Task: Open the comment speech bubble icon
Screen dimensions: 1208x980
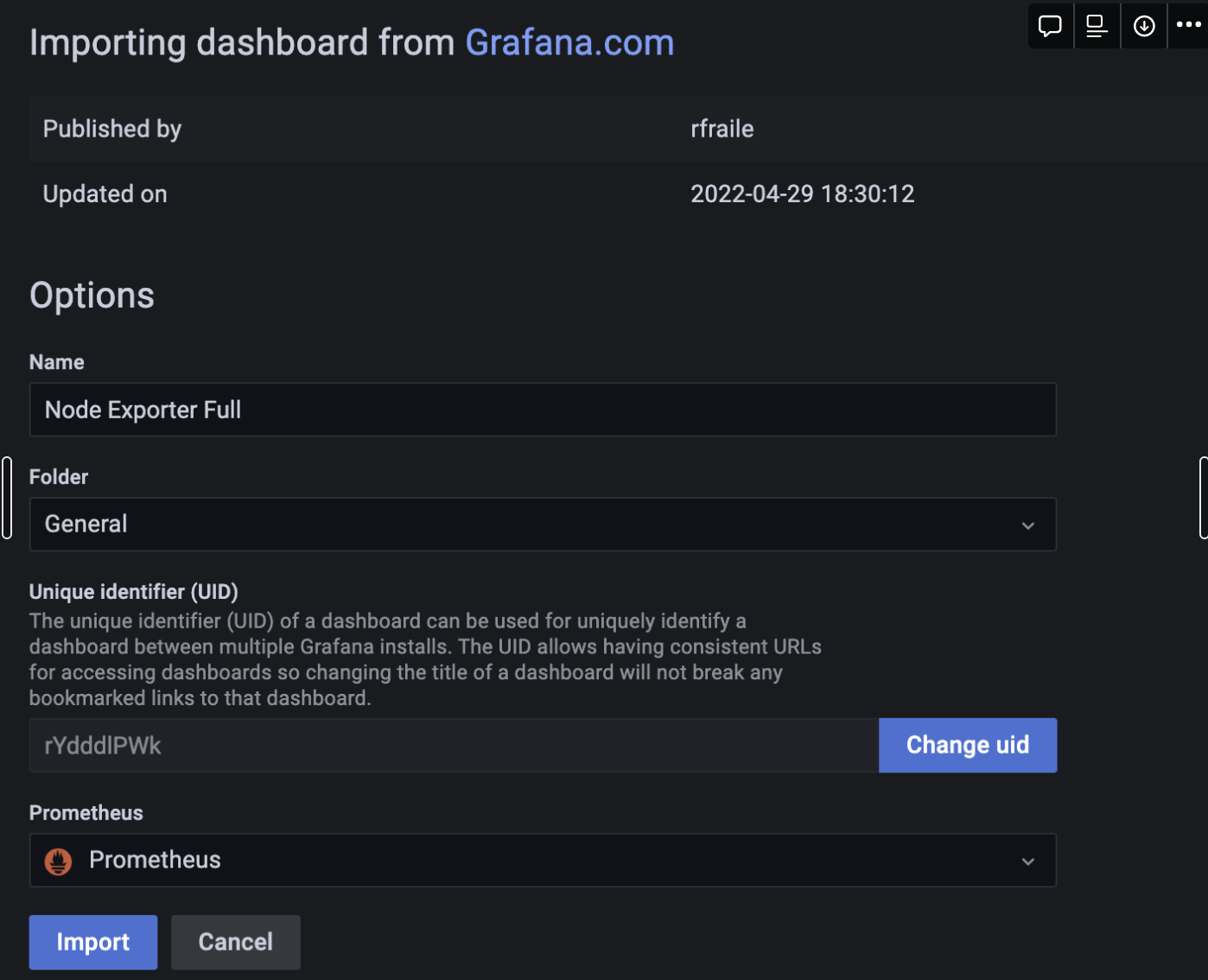Action: [x=1050, y=26]
